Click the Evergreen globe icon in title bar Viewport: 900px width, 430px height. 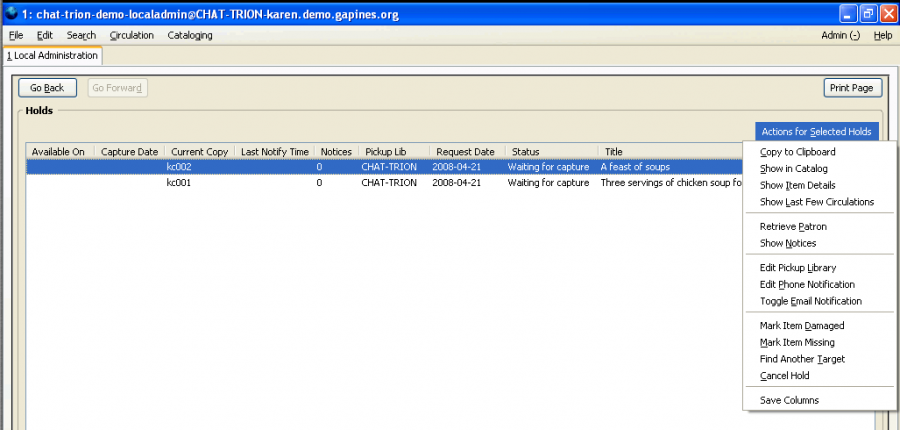10,14
